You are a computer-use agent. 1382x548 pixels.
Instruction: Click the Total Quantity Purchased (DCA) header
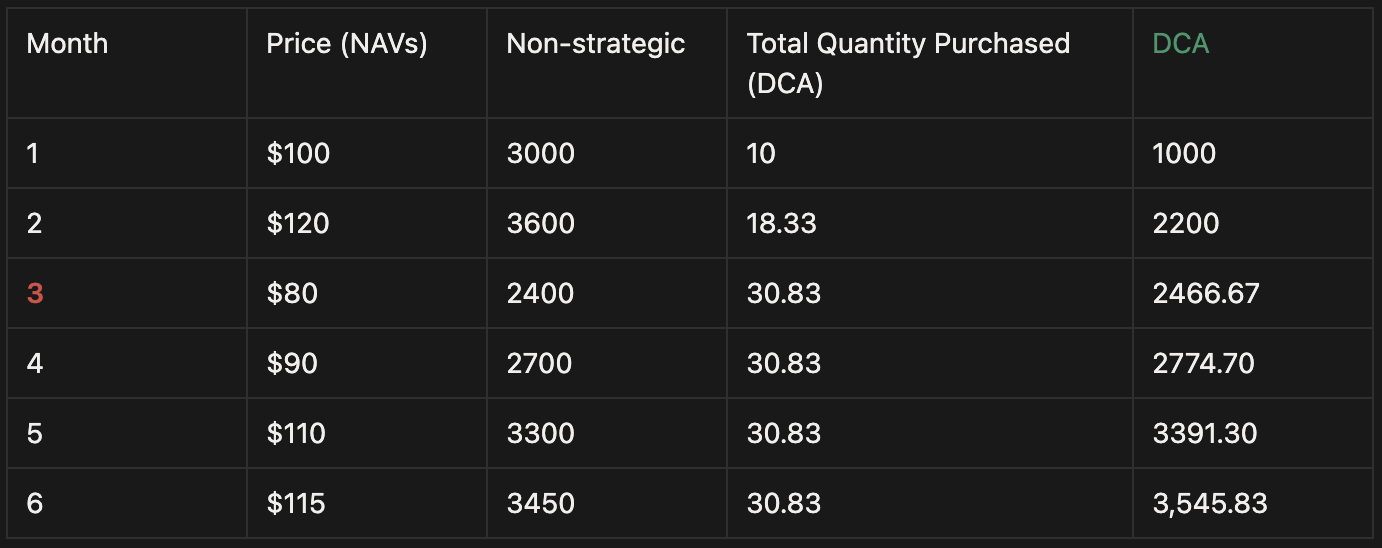908,64
